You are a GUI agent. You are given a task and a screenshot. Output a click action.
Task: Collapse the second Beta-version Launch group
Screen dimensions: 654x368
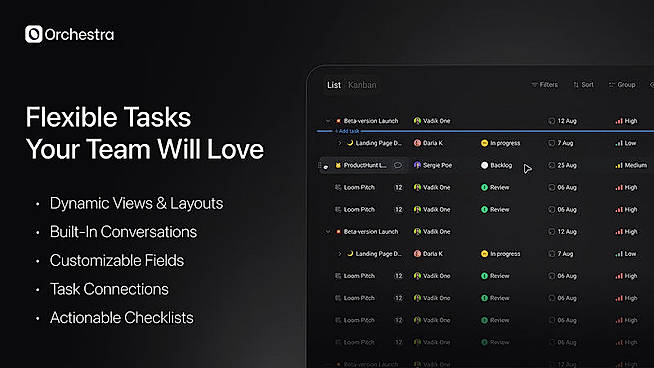(x=328, y=232)
